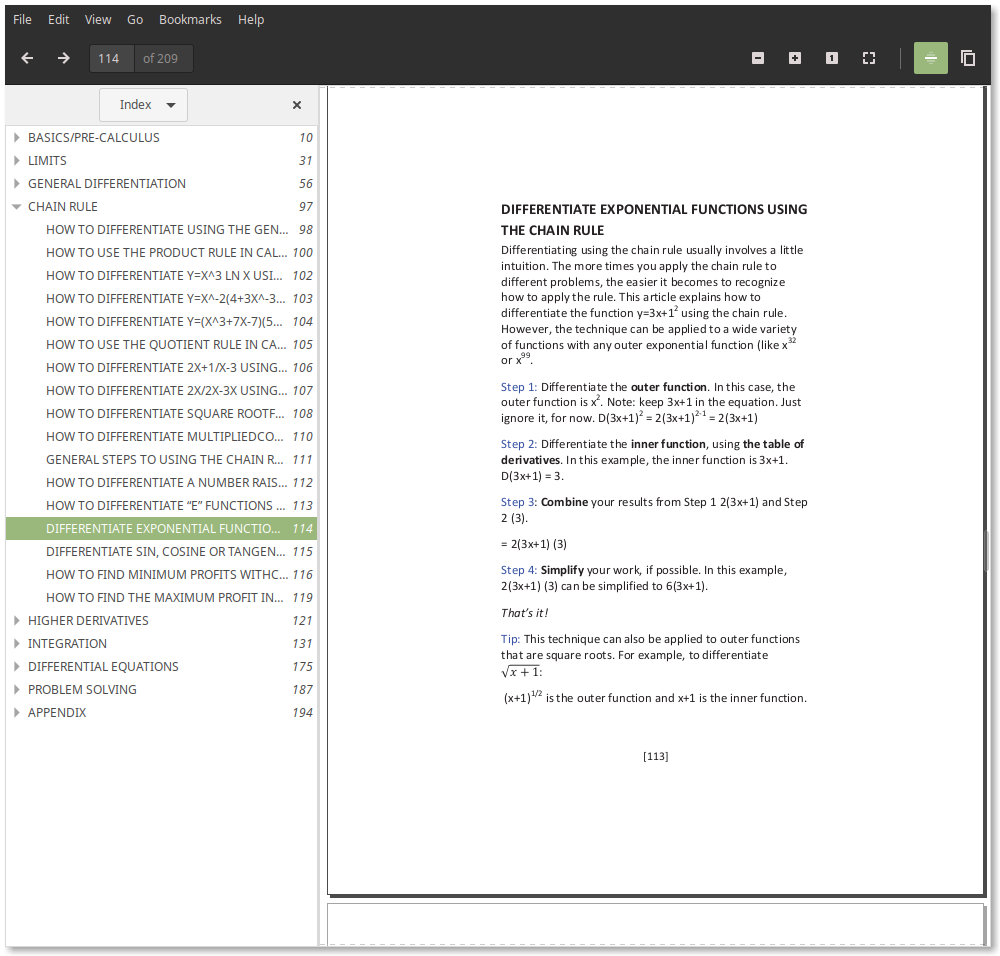Open the View menu
Viewport: 1000px width, 956px height.
coord(98,19)
